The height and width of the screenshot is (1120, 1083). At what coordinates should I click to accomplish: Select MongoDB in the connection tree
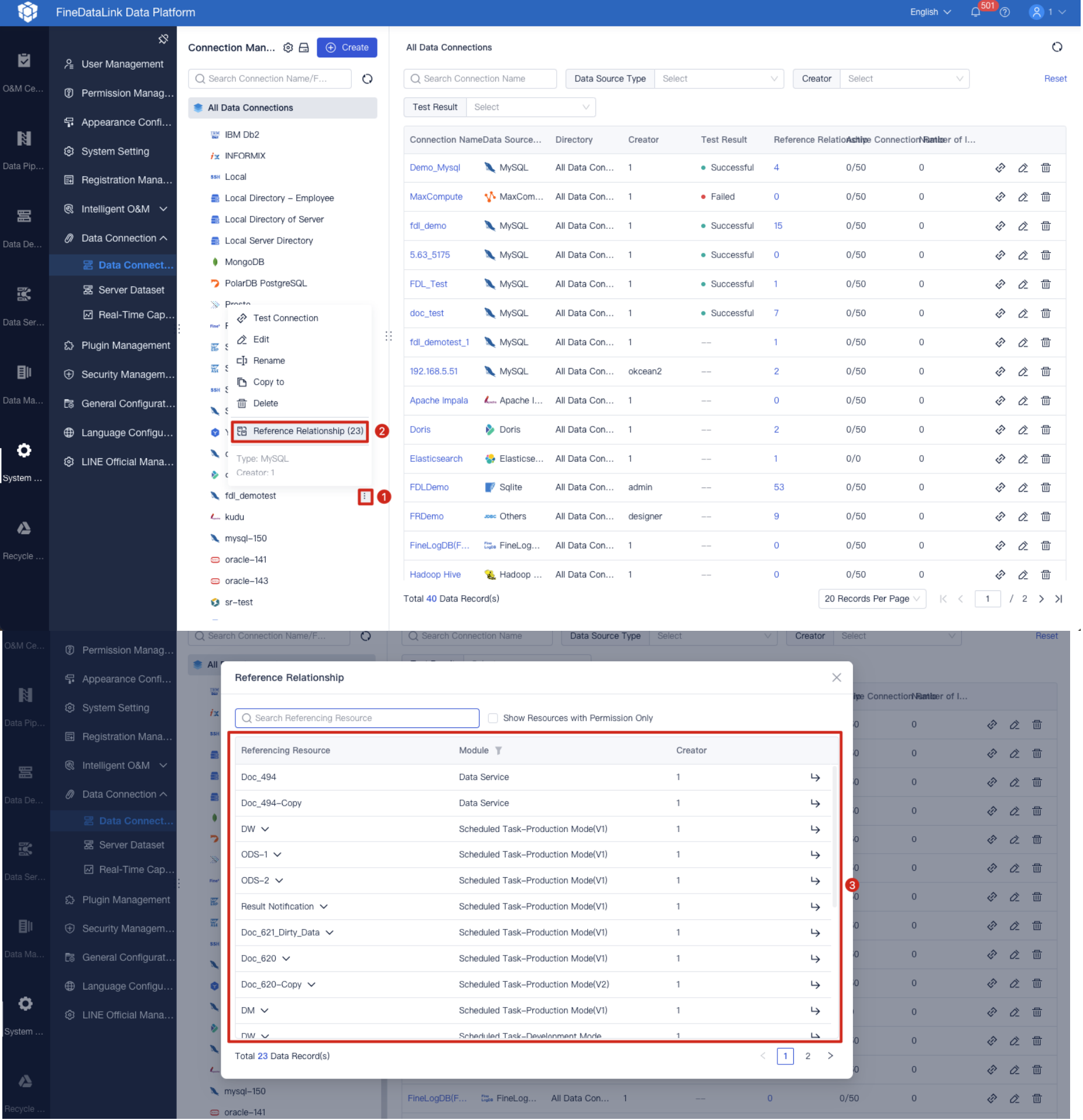coord(244,262)
